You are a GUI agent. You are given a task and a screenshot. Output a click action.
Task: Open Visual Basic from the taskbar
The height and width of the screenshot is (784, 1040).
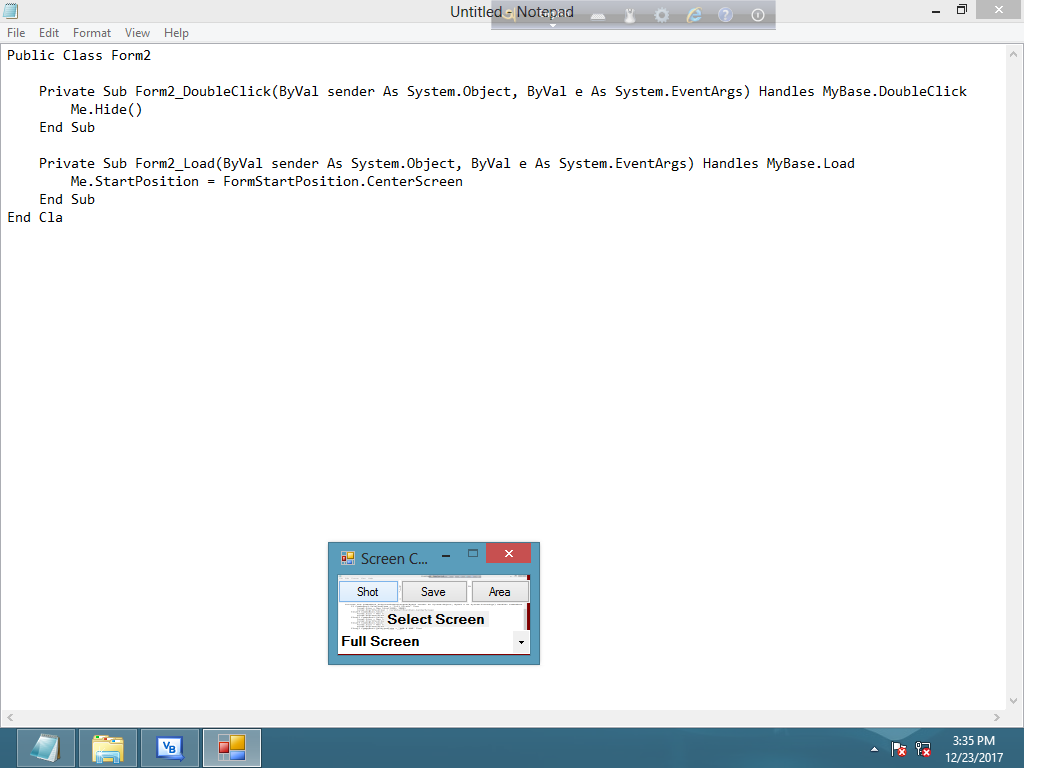169,748
